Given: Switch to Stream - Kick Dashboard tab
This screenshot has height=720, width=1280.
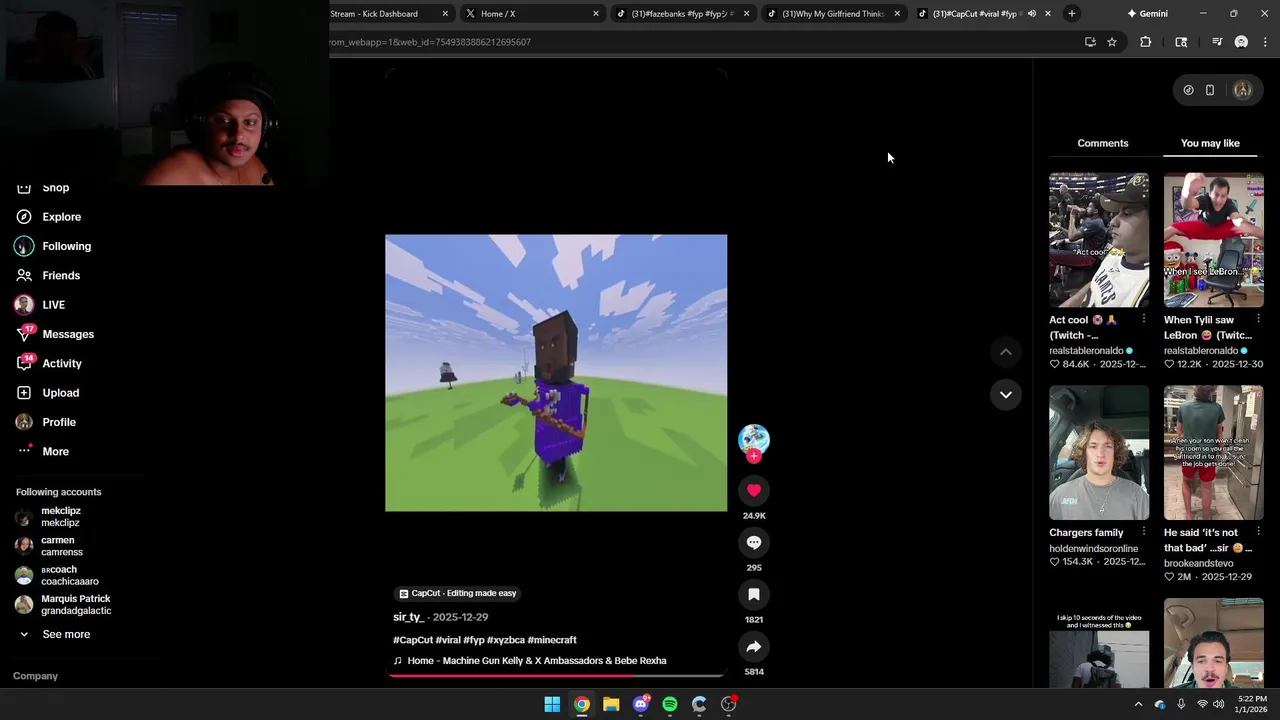Looking at the screenshot, I should [x=384, y=14].
